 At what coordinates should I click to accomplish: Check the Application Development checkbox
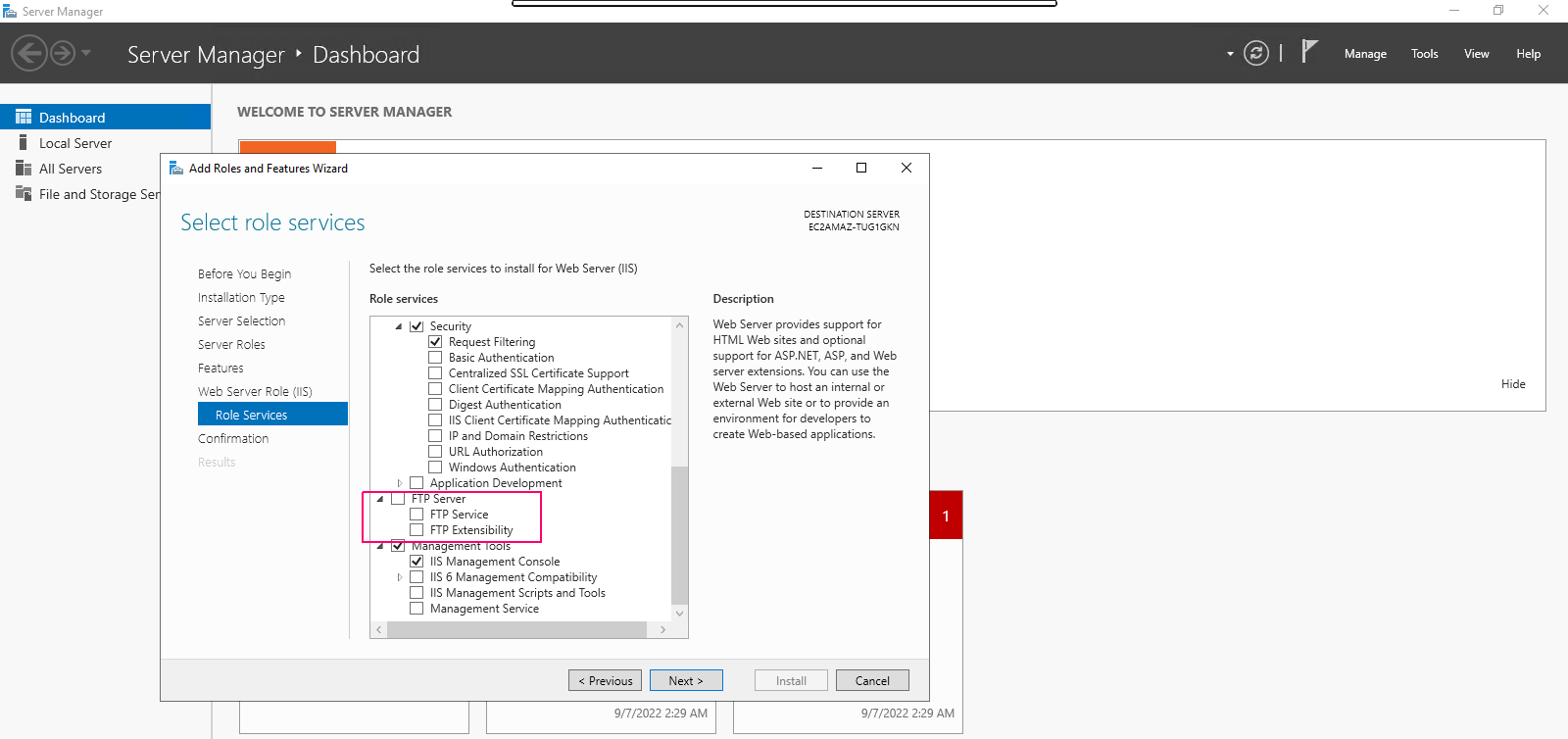[416, 483]
